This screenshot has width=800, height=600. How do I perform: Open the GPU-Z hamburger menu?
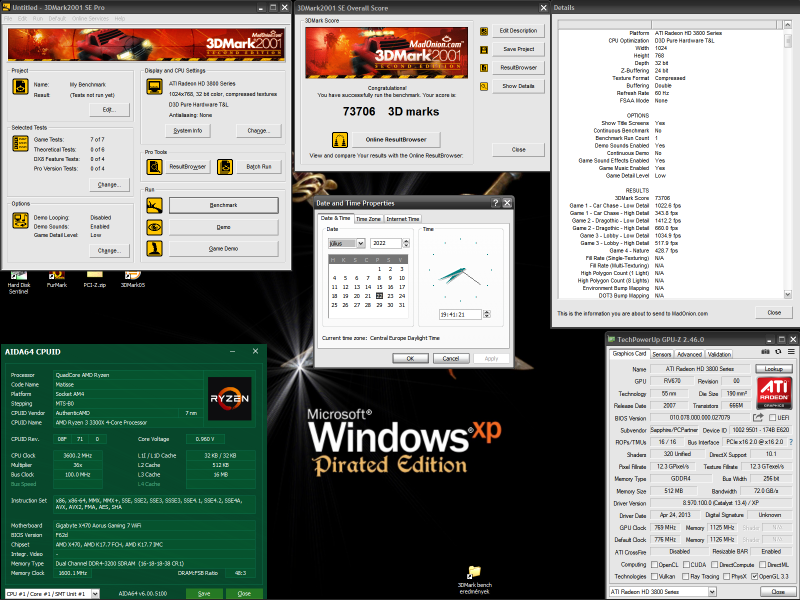791,352
